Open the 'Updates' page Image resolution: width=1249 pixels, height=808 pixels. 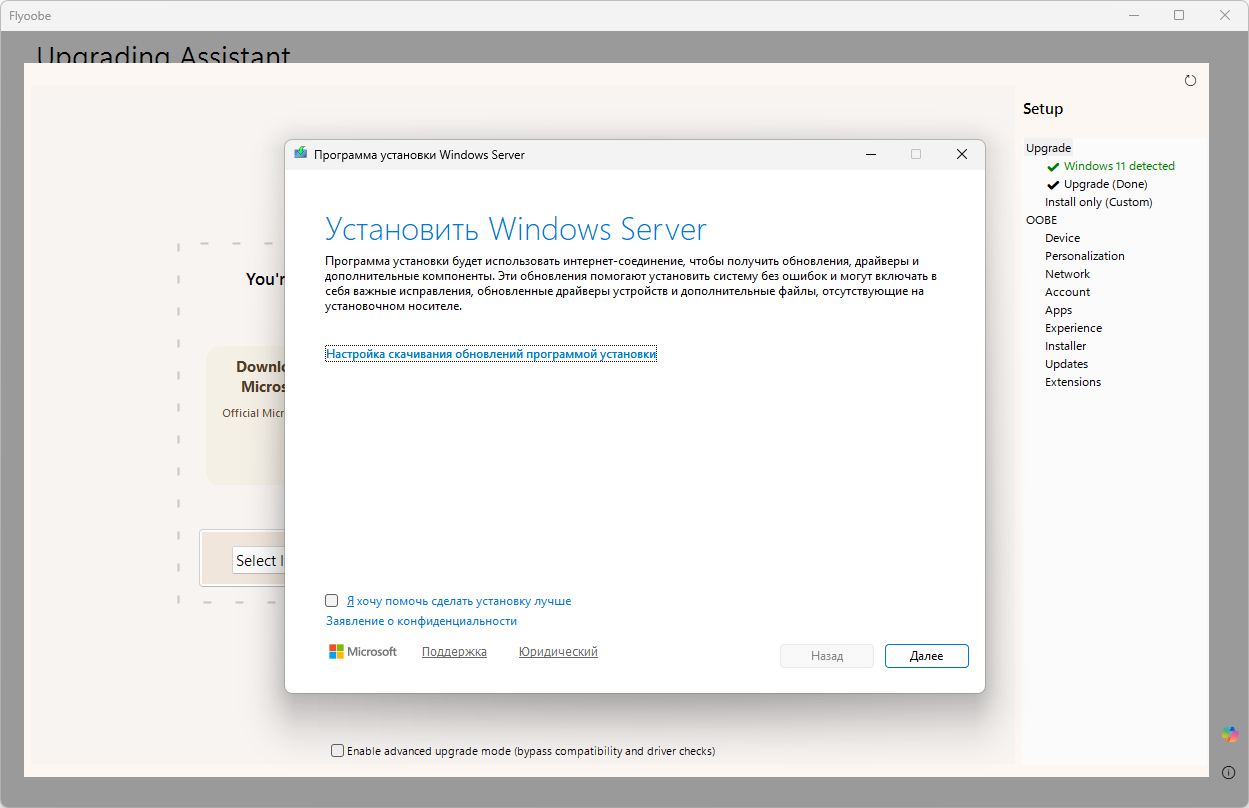click(1066, 364)
